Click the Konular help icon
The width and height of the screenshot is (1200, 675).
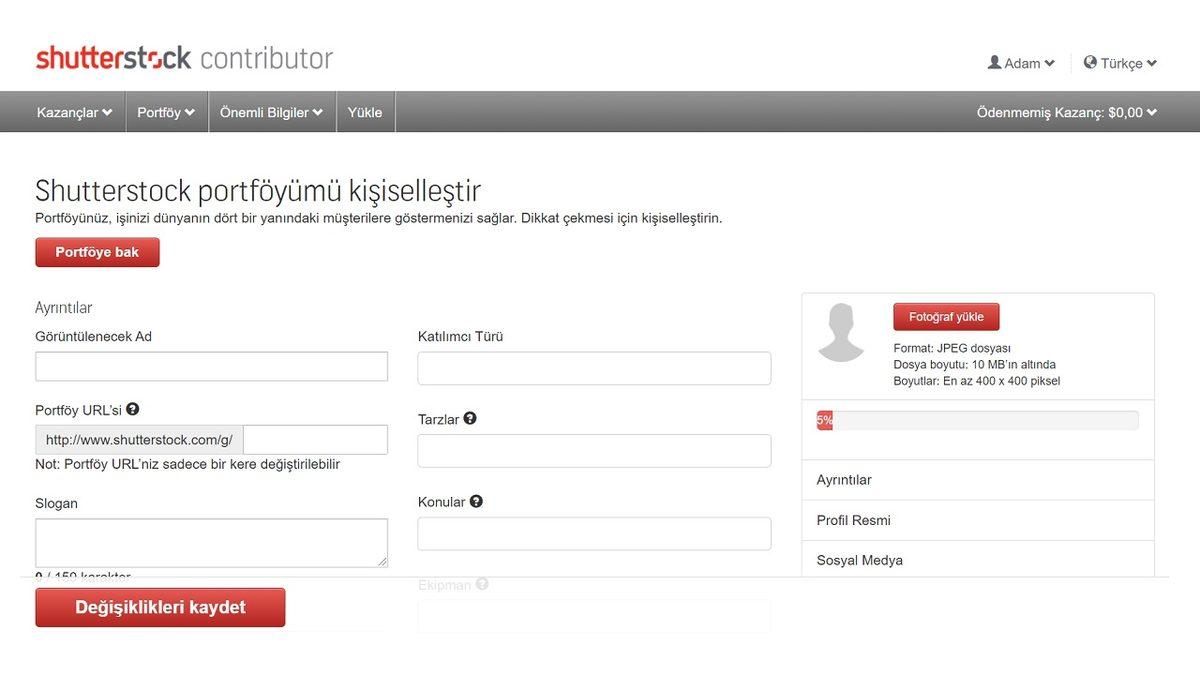click(x=475, y=501)
